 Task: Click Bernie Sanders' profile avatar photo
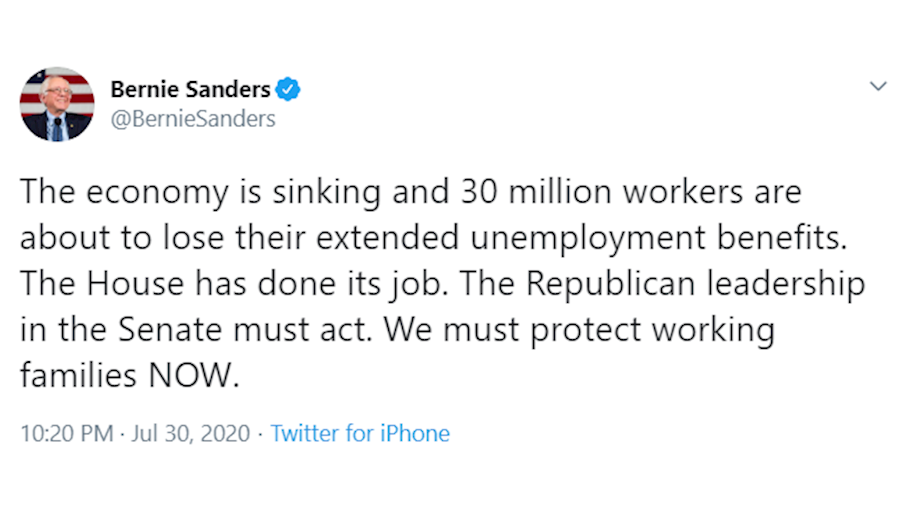(x=57, y=104)
